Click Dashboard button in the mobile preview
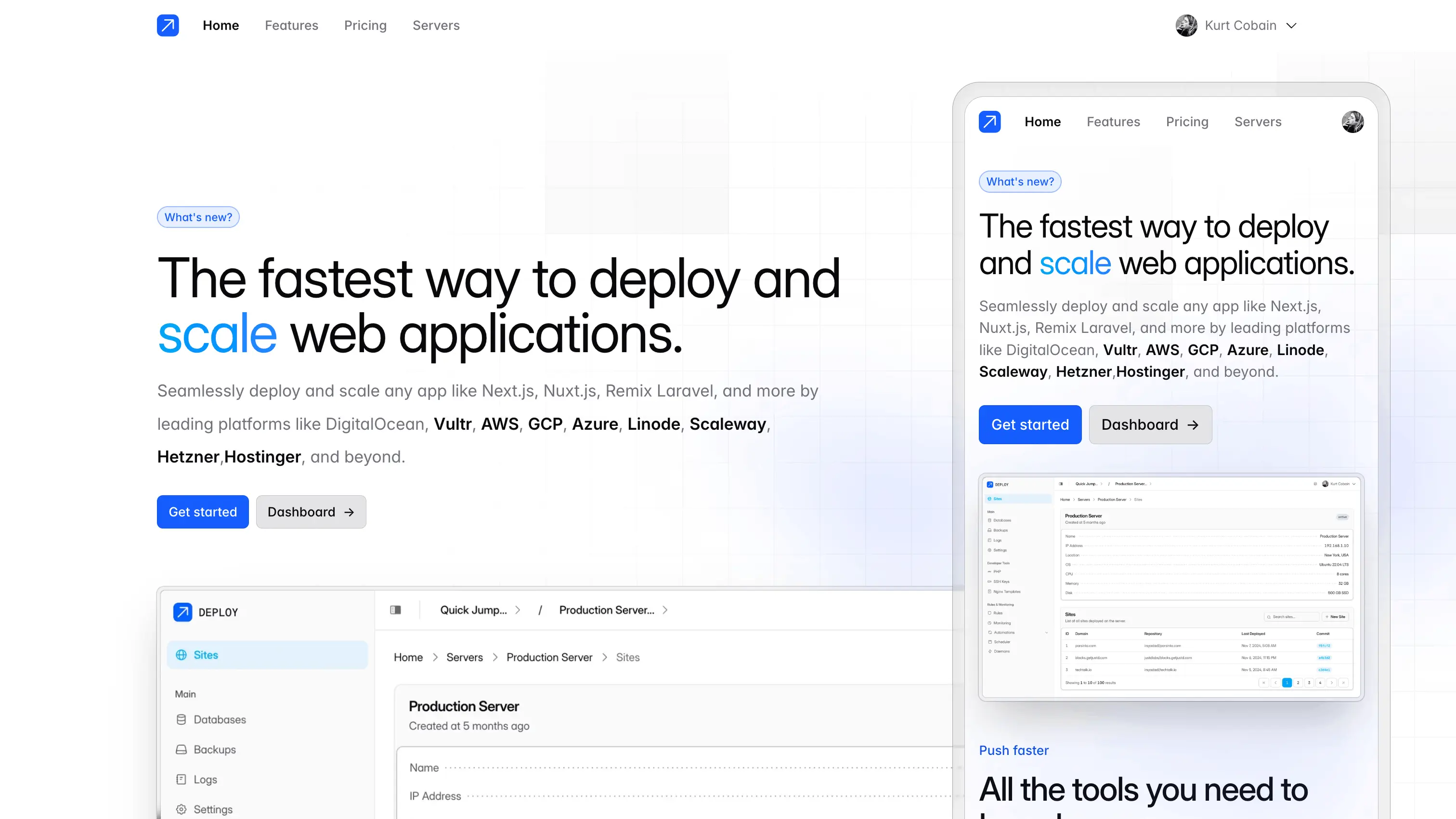Viewport: 1456px width, 819px height. click(x=1150, y=425)
